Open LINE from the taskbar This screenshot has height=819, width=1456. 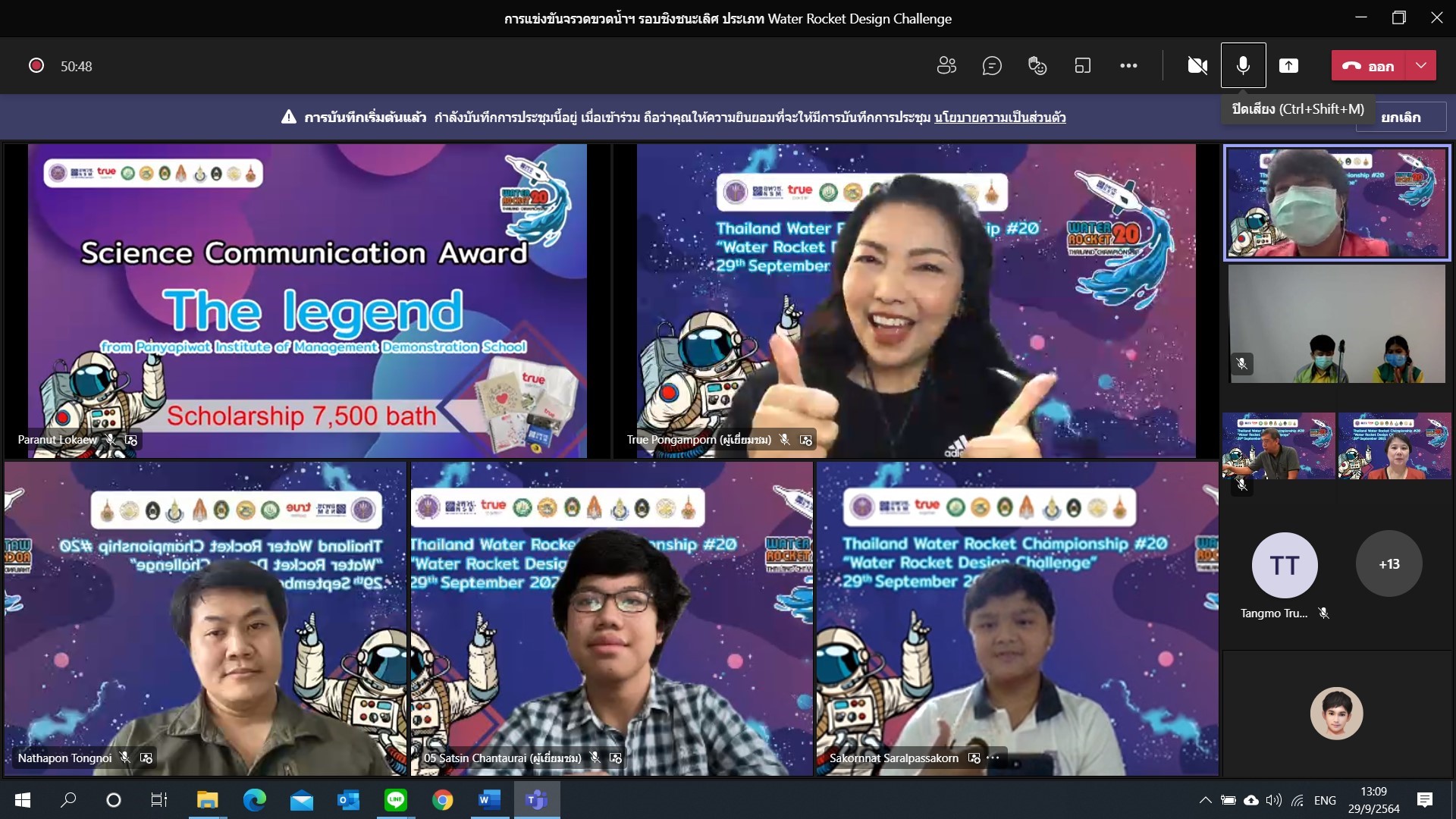[395, 800]
